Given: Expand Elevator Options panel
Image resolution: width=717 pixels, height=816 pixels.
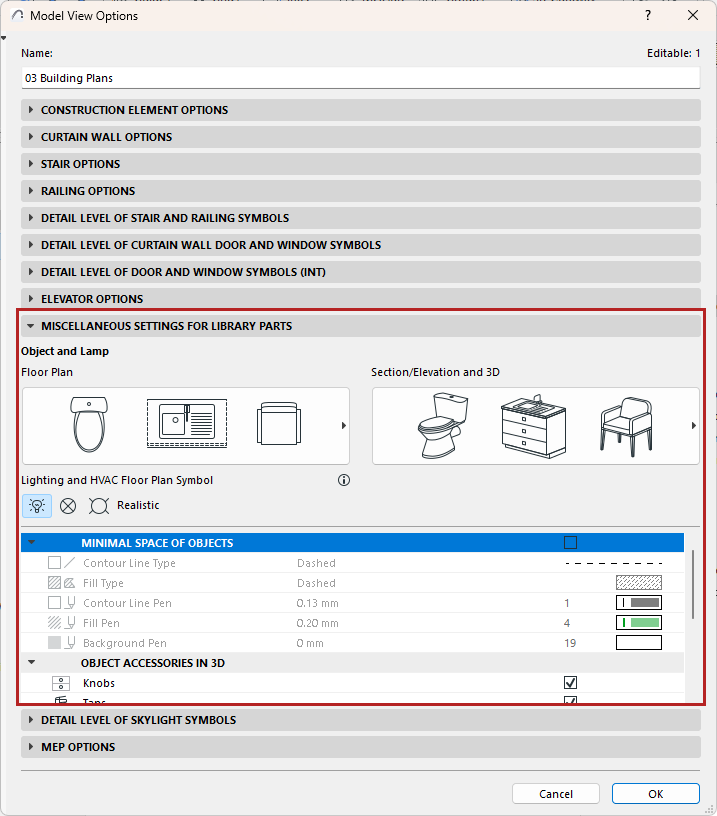Looking at the screenshot, I should point(361,299).
